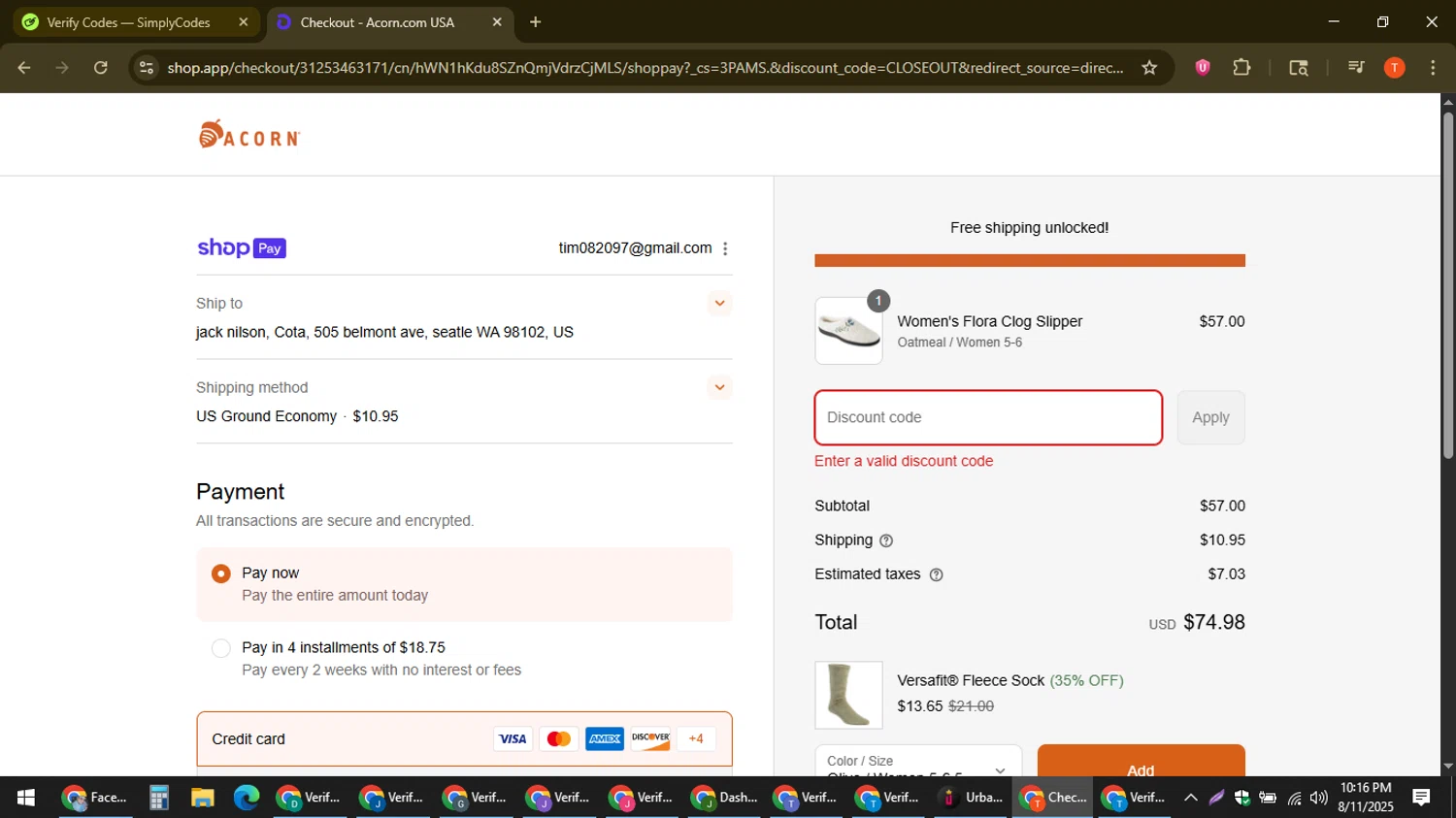Open Calculator from the taskbar
The image size is (1456, 818).
159,798
